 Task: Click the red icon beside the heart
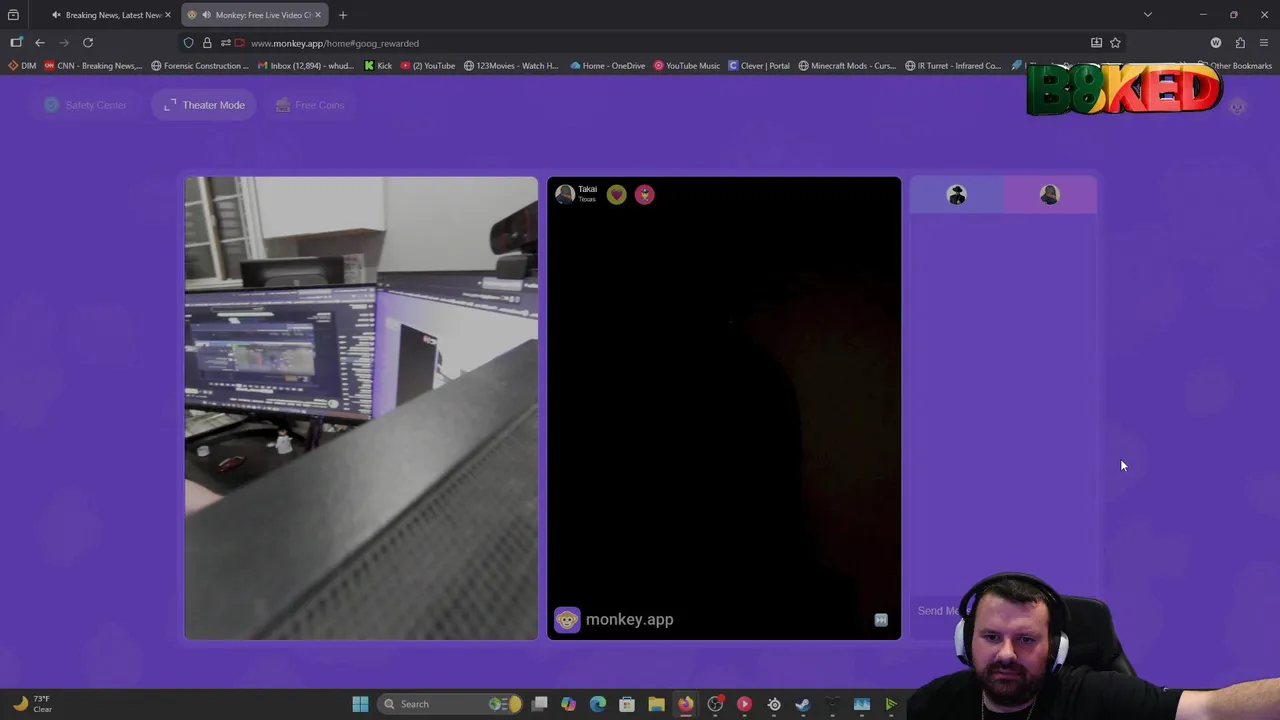[645, 195]
